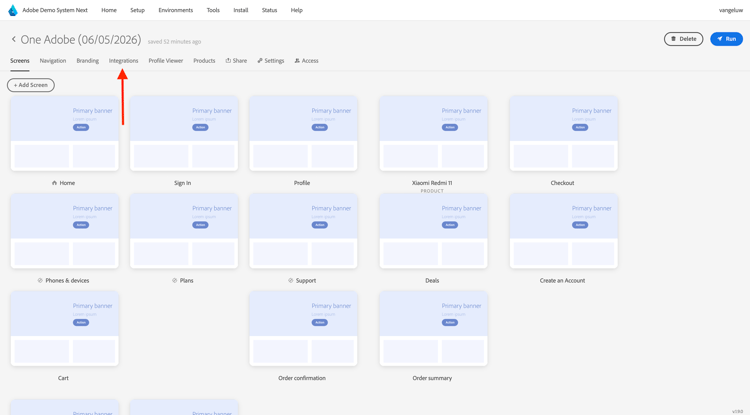Open the Share tab
The width and height of the screenshot is (750, 415).
(236, 61)
